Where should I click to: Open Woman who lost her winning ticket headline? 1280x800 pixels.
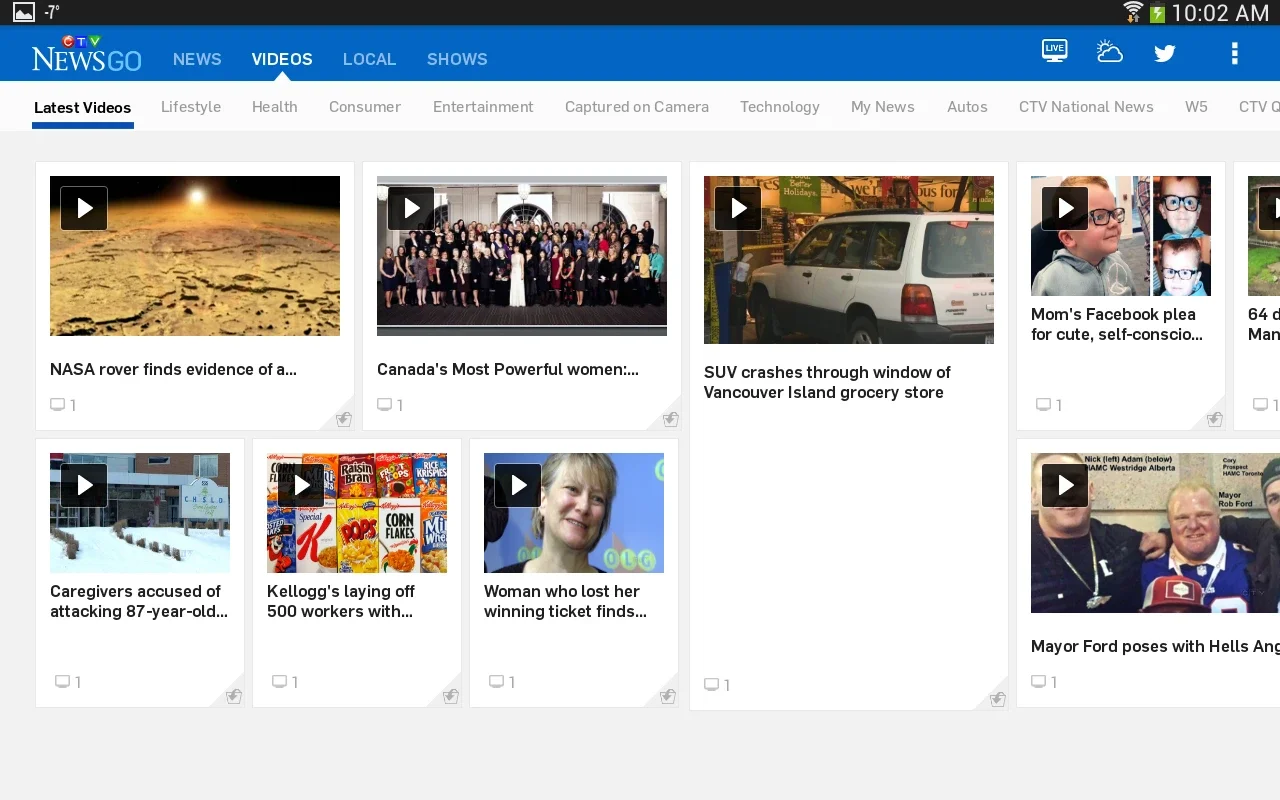pos(565,601)
